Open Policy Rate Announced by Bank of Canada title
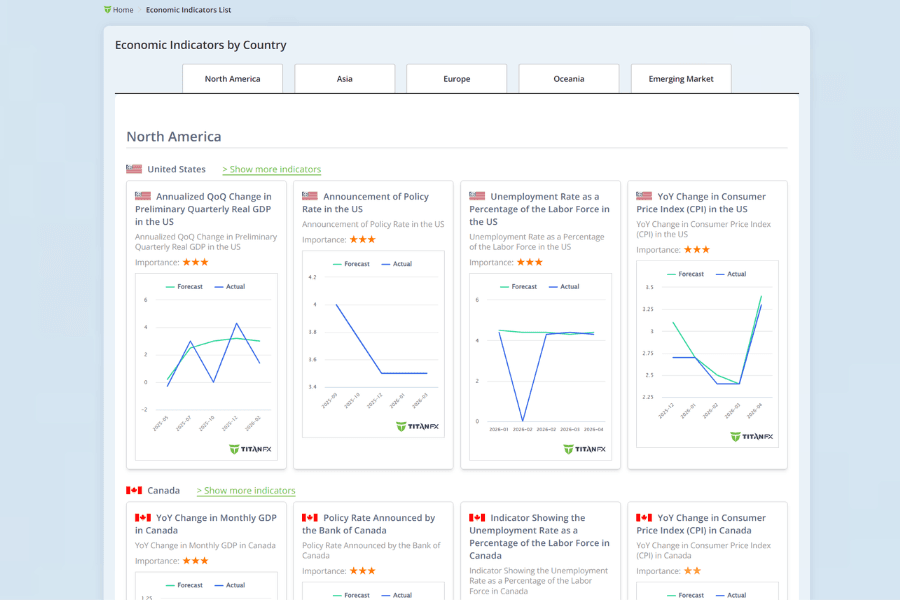This screenshot has height=600, width=900. pos(368,524)
